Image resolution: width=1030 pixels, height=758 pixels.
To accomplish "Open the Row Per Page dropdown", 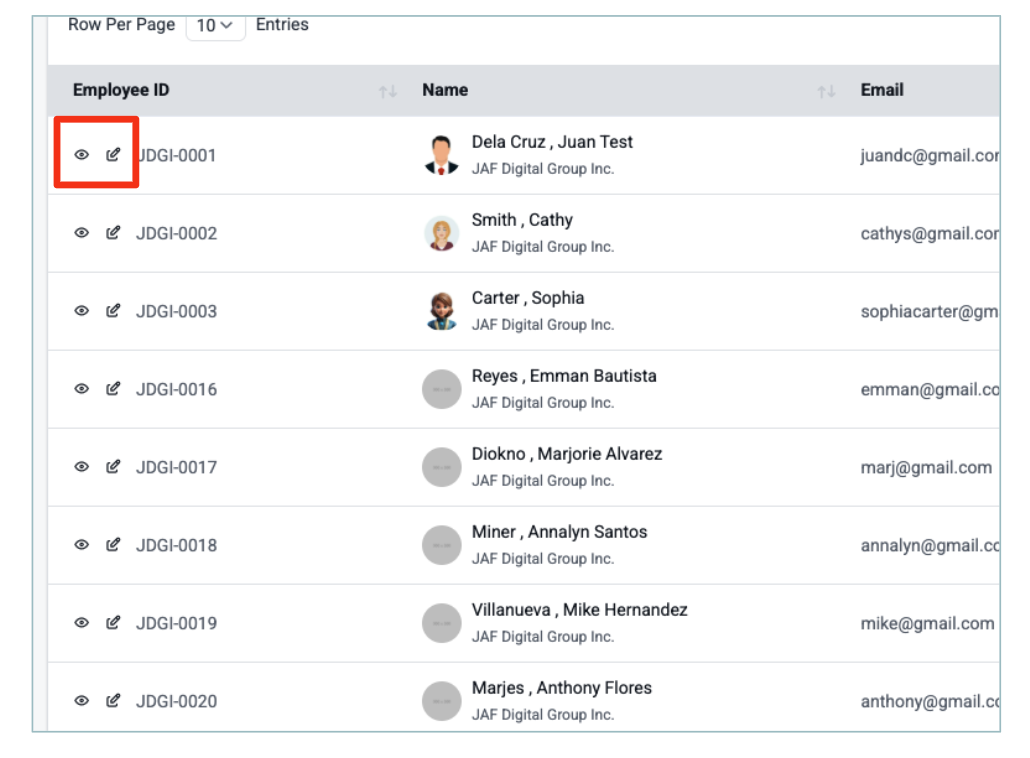I will tap(215, 26).
